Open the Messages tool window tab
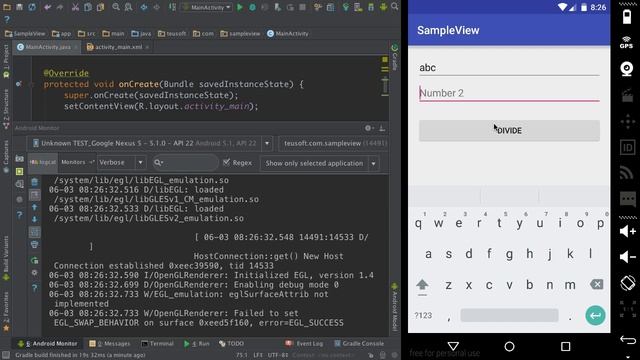Image resolution: width=640 pixels, height=360 pixels. coord(109,344)
